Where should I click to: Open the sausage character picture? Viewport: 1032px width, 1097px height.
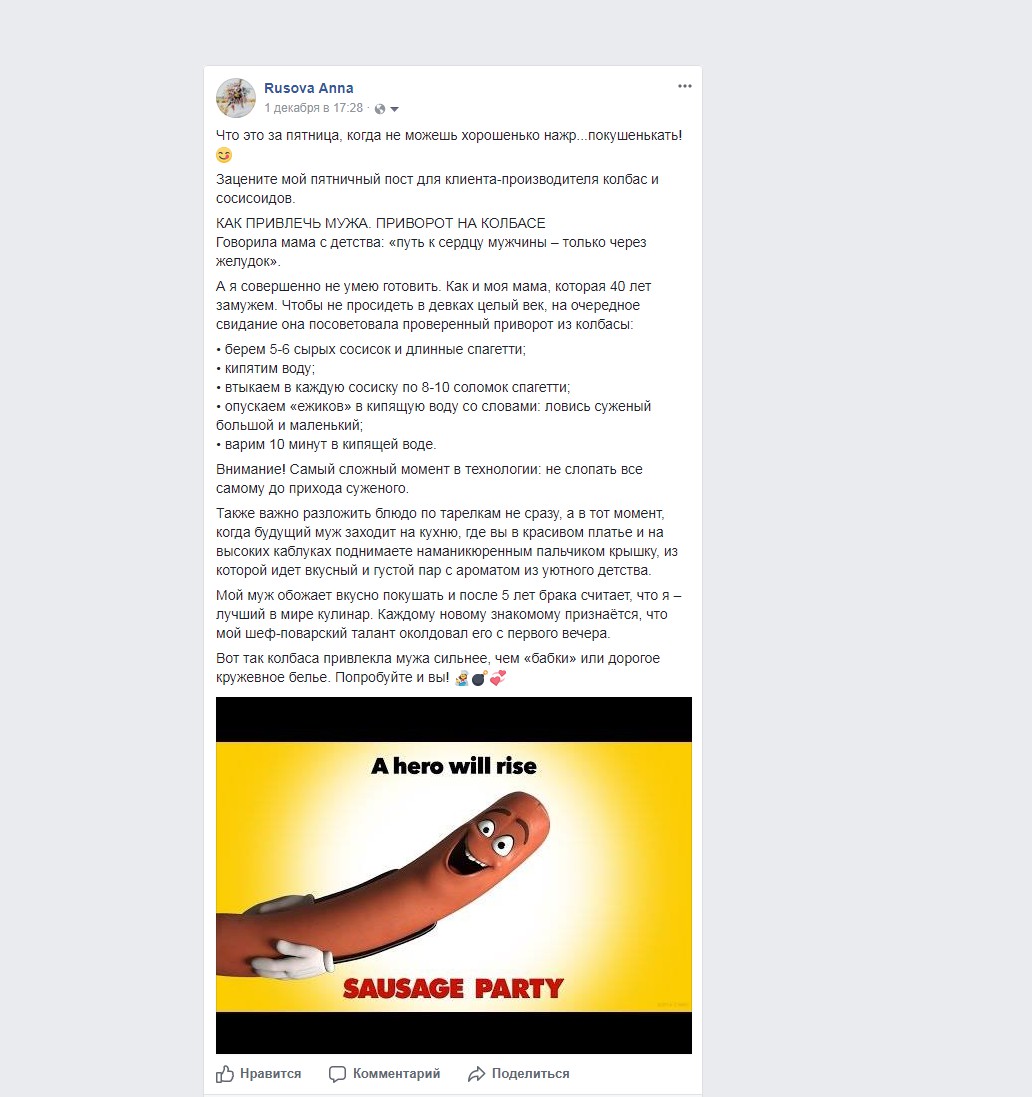(453, 875)
